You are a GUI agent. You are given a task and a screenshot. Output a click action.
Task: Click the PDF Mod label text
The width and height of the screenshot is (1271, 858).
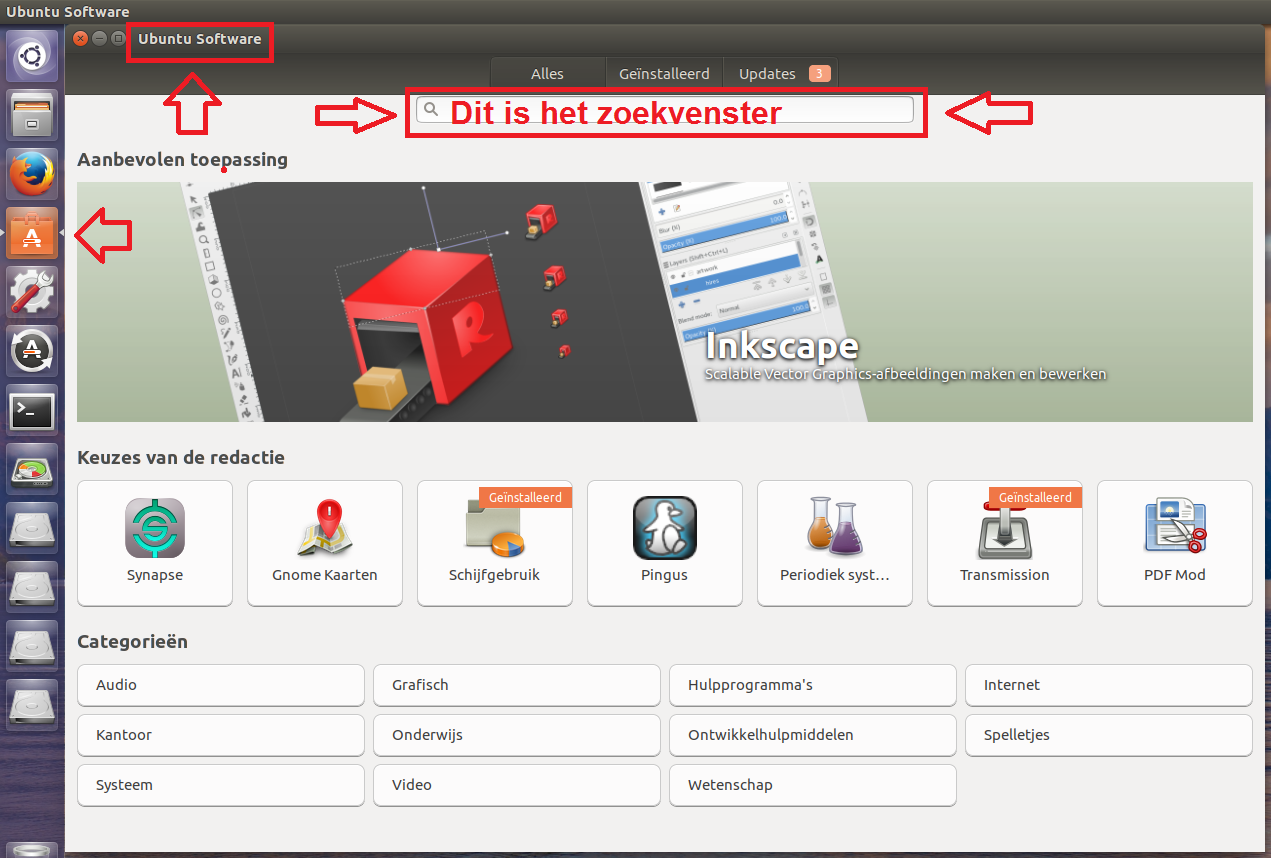1175,575
